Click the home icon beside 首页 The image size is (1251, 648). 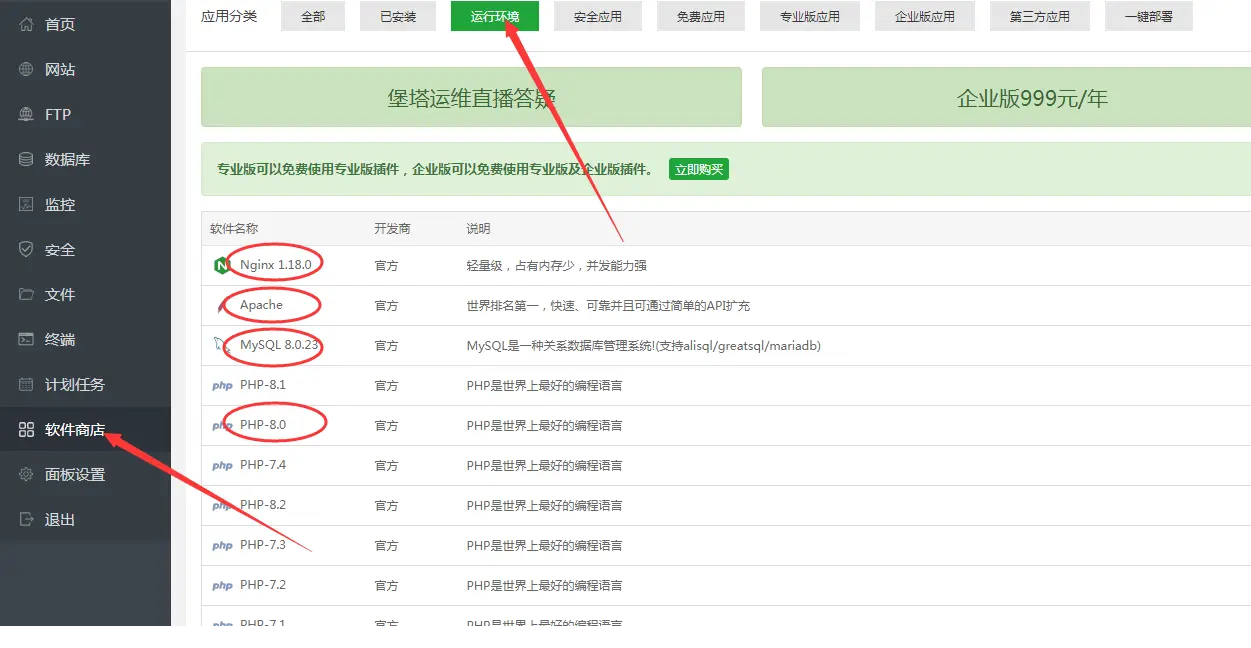click(x=27, y=24)
